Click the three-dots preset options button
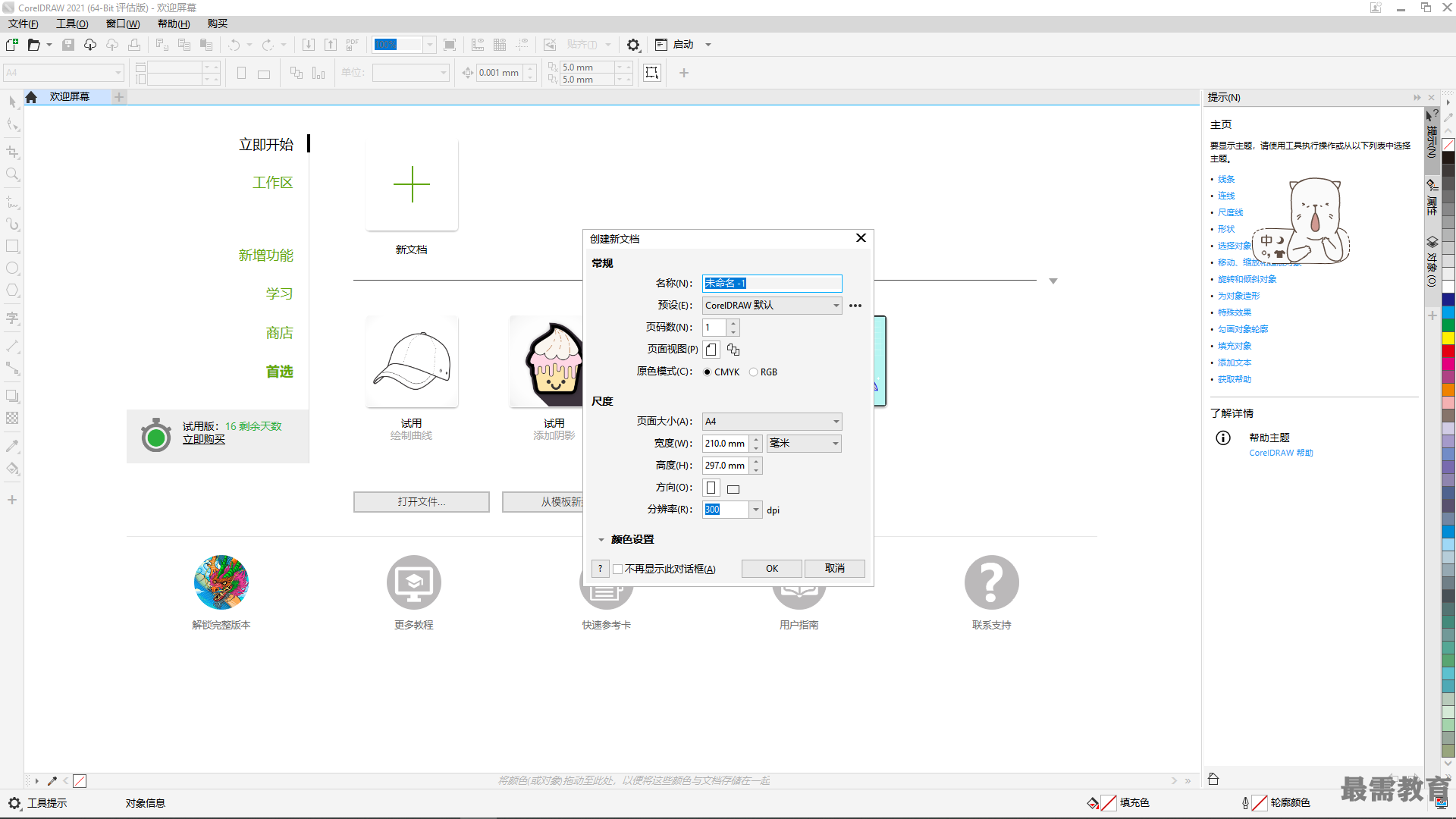 855,306
